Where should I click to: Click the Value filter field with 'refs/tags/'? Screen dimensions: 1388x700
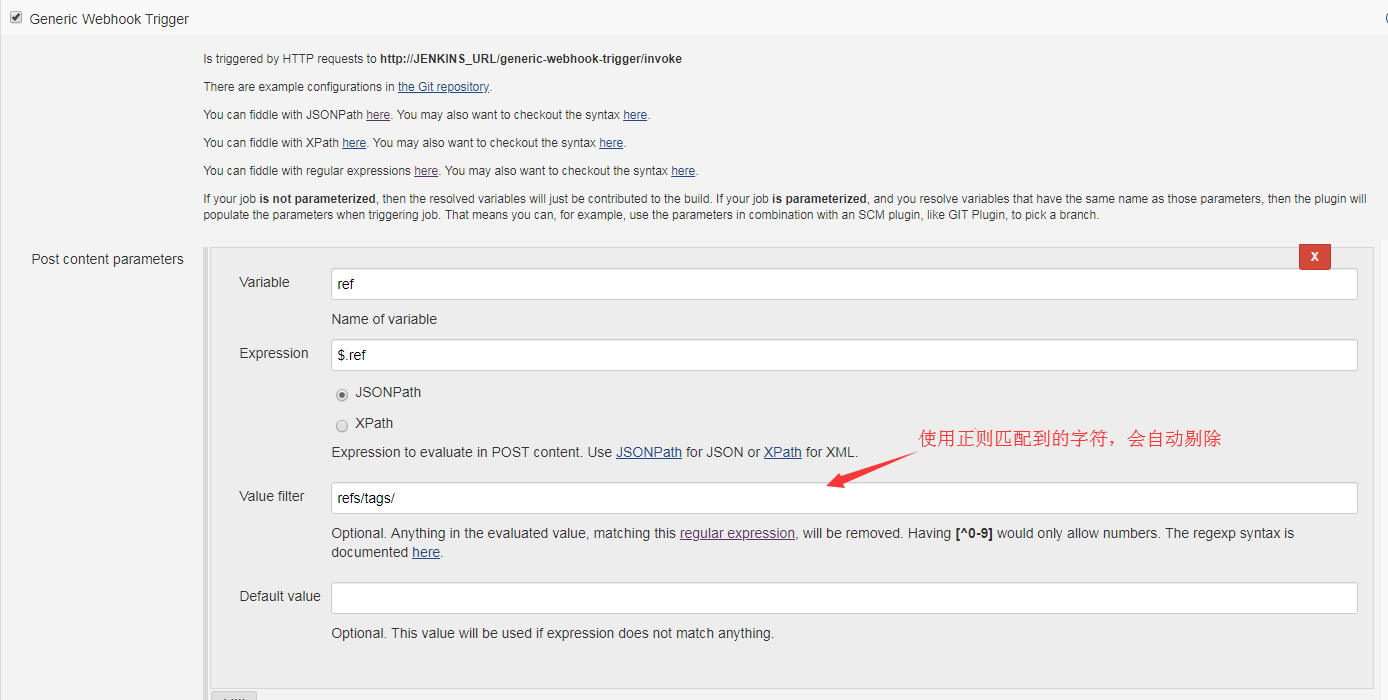[x=843, y=498]
